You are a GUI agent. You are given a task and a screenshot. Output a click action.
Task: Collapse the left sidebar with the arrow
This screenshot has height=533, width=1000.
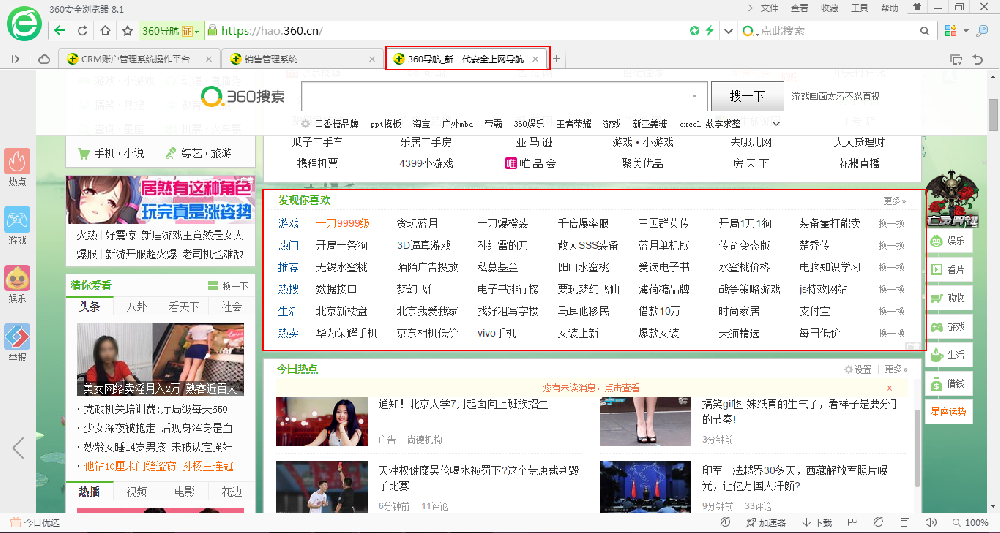click(18, 447)
